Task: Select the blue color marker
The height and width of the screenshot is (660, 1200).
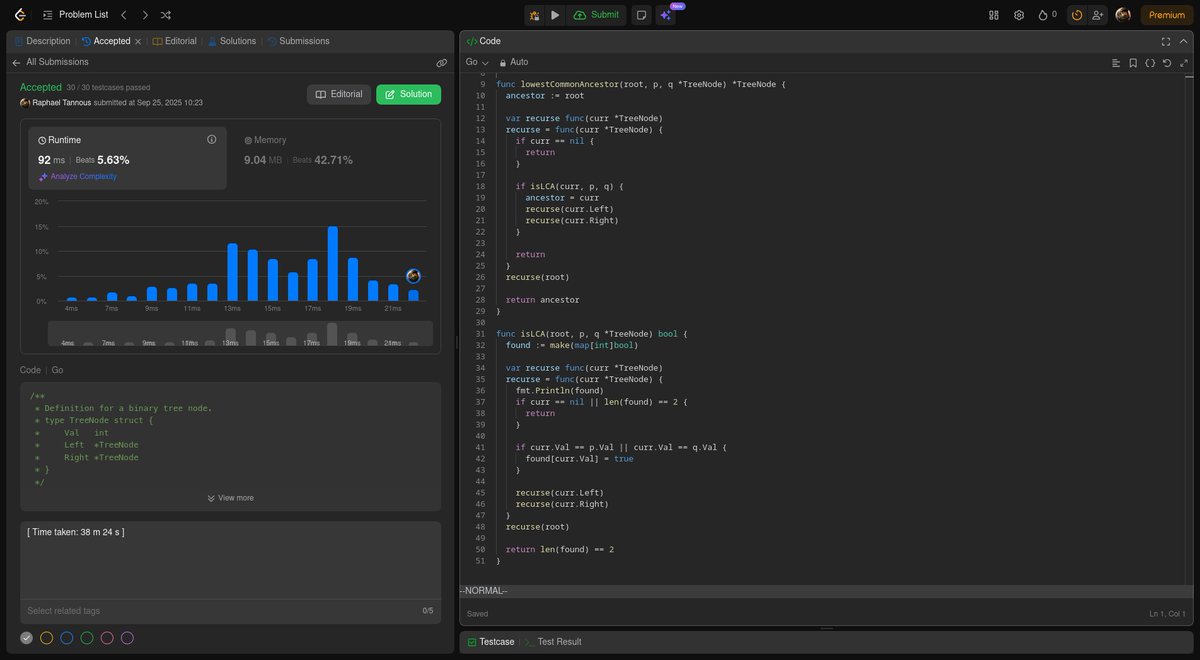Action: (x=66, y=638)
